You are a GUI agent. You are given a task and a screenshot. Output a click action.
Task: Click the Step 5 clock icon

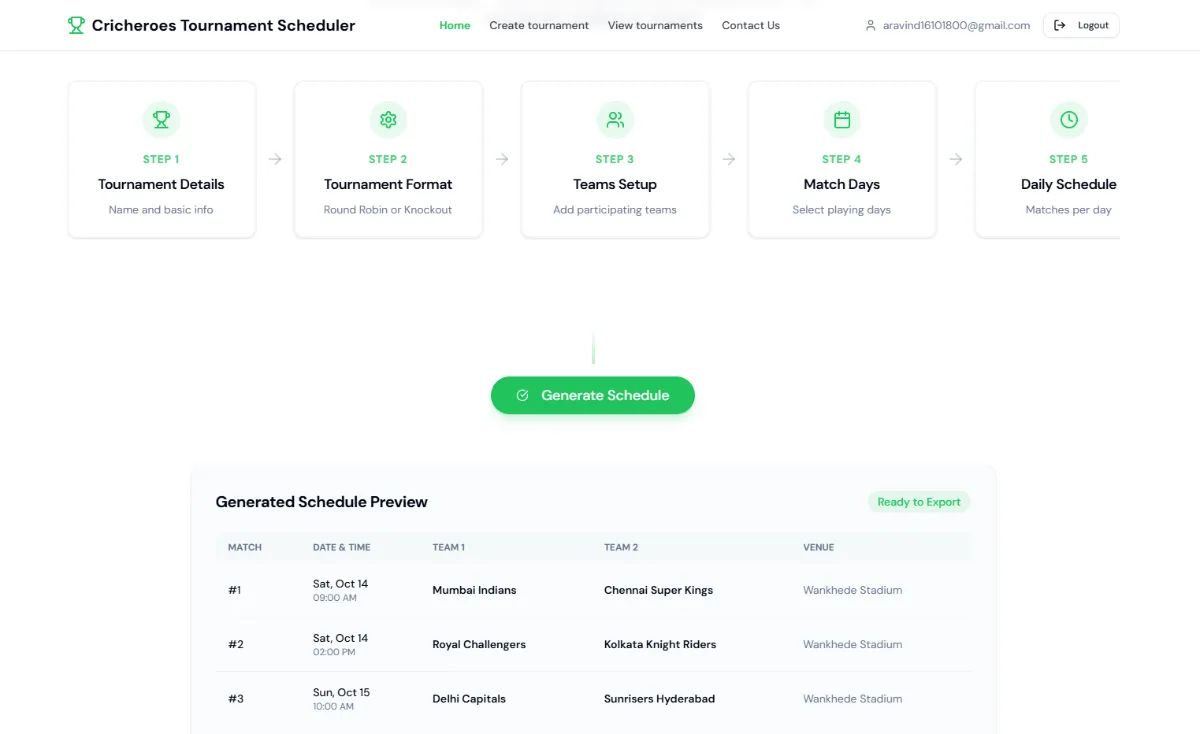1069,120
